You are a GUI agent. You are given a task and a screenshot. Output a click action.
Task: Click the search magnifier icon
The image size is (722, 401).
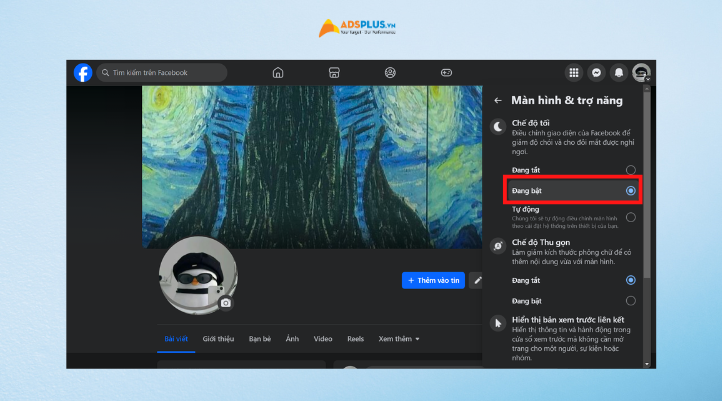[x=105, y=73]
